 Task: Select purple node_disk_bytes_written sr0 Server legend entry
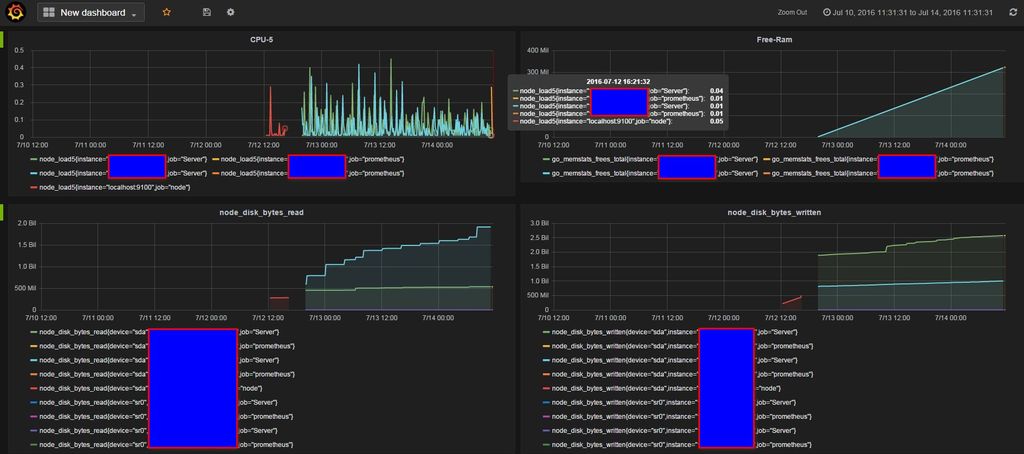click(x=669, y=431)
